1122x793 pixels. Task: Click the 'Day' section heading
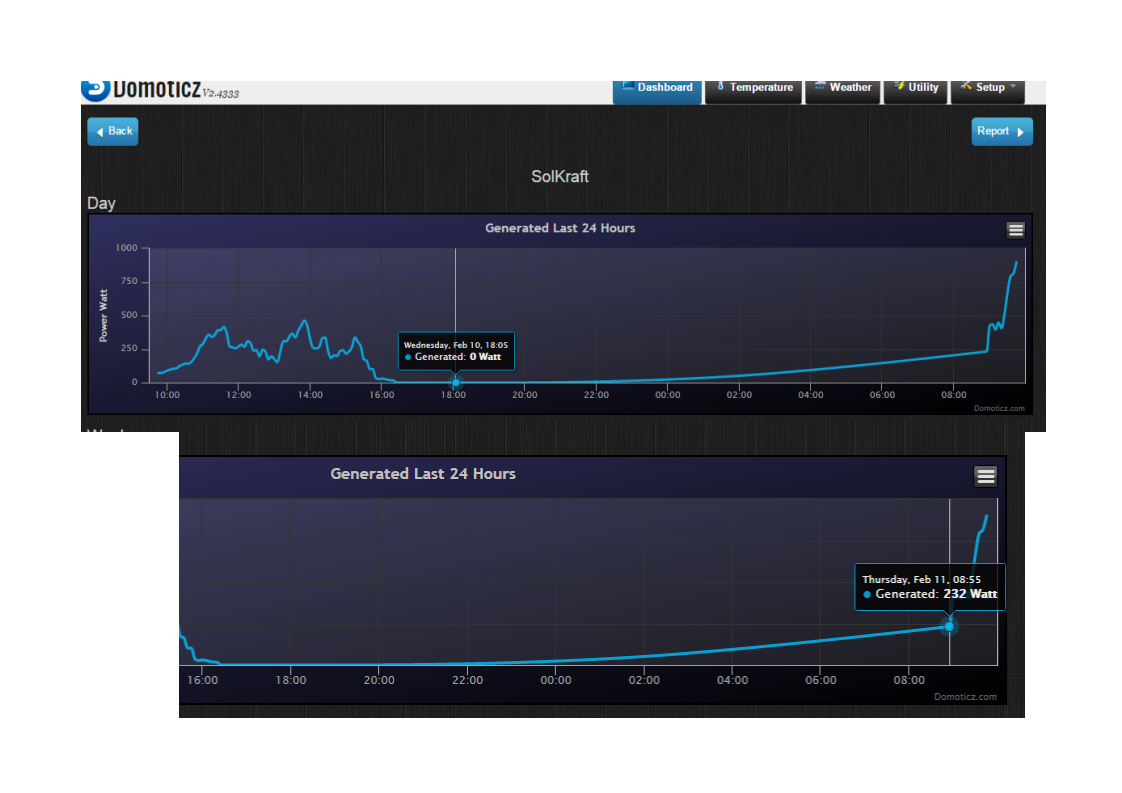click(x=101, y=203)
